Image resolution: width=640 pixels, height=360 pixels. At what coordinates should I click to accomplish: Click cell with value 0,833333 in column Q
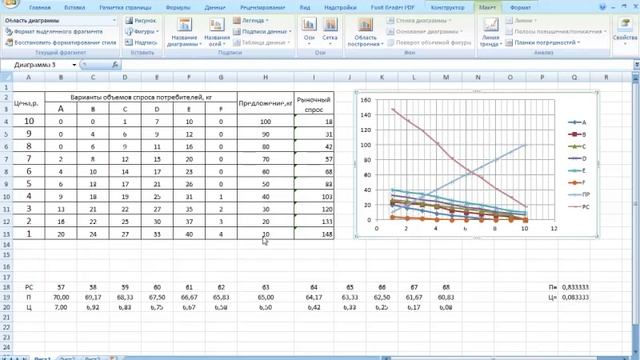tap(574, 287)
